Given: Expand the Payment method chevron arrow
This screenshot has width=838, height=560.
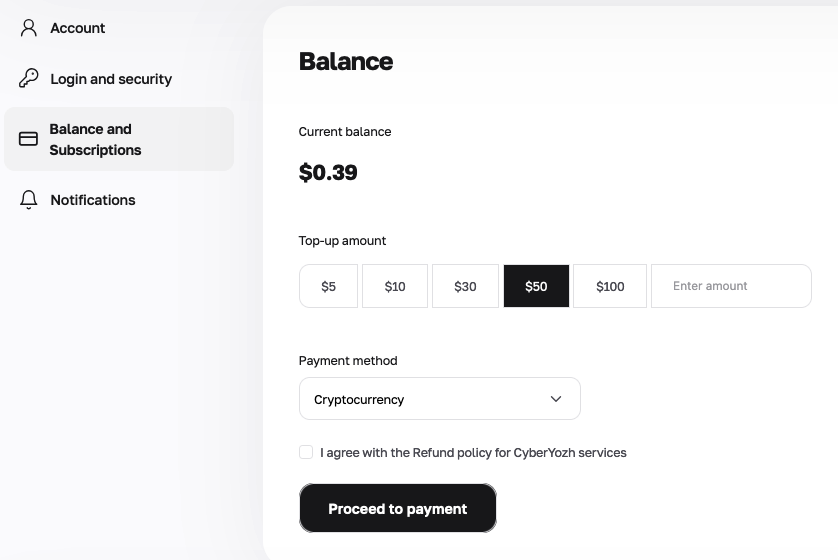Looking at the screenshot, I should (556, 399).
